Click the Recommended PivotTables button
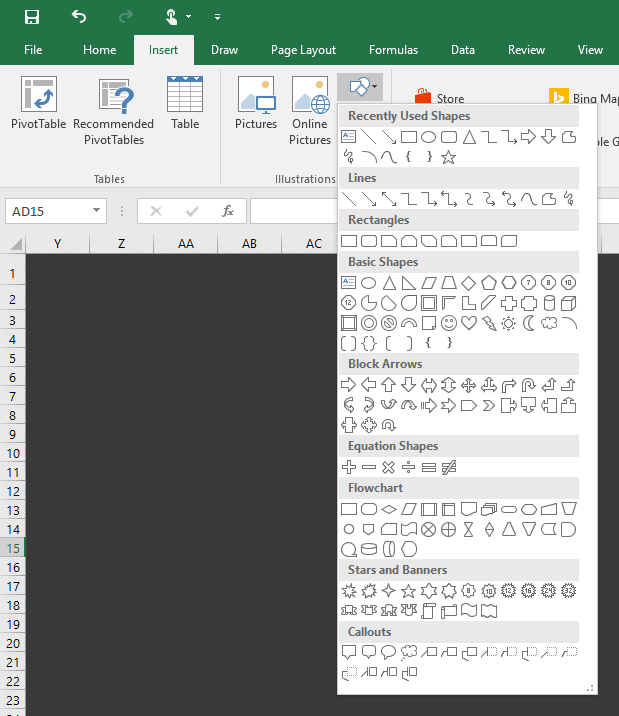Image resolution: width=619 pixels, height=716 pixels. (113, 110)
